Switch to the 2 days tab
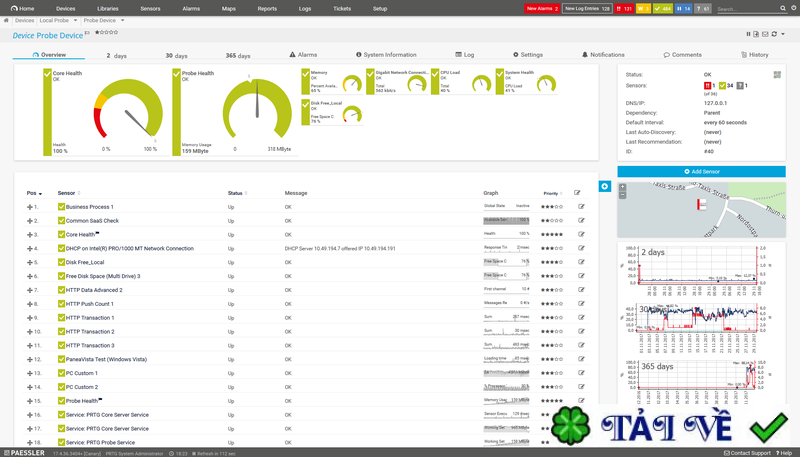Image resolution: width=800 pixels, height=457 pixels. (116, 55)
